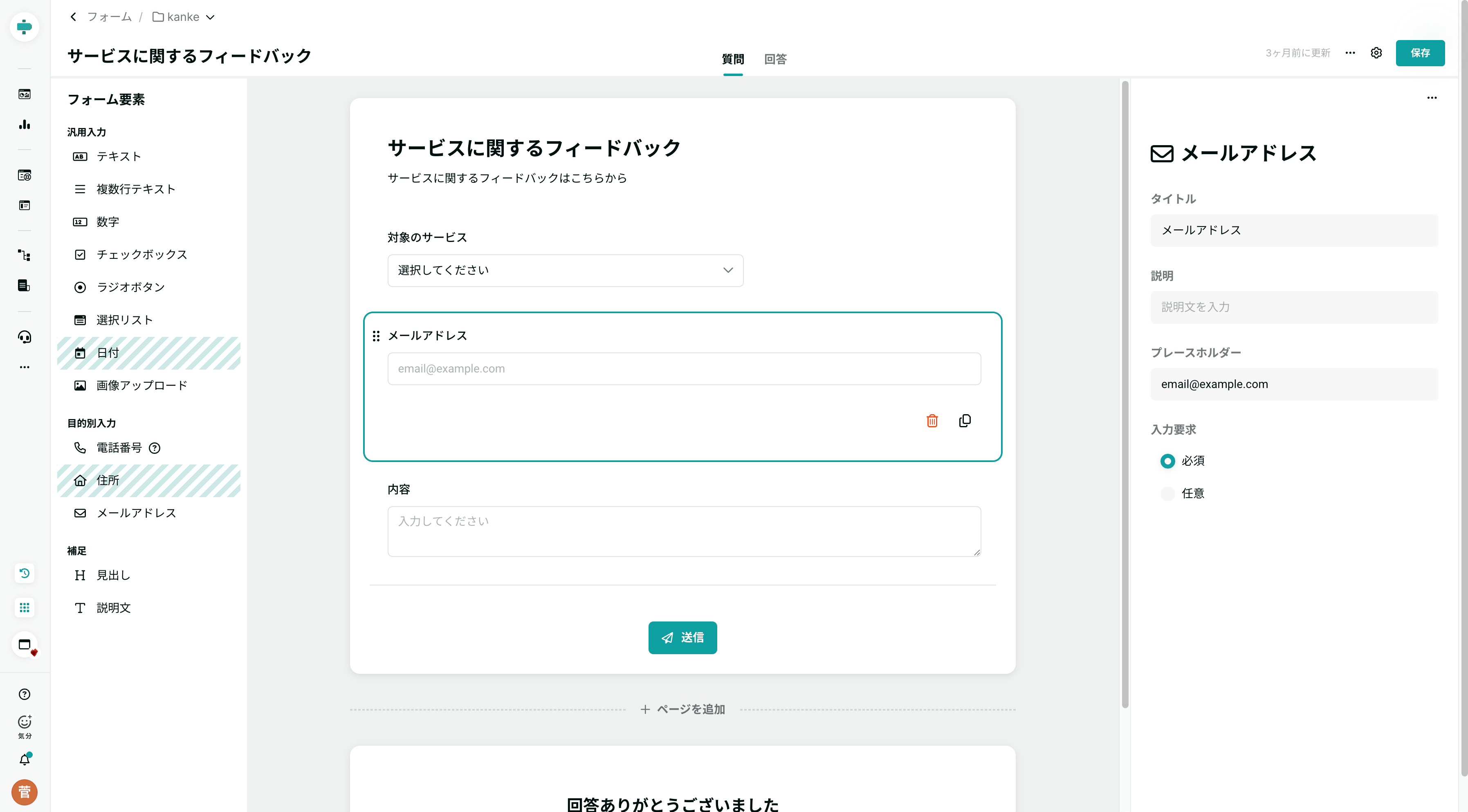Switch to the 回答 tab
Image resolution: width=1468 pixels, height=812 pixels.
[775, 59]
